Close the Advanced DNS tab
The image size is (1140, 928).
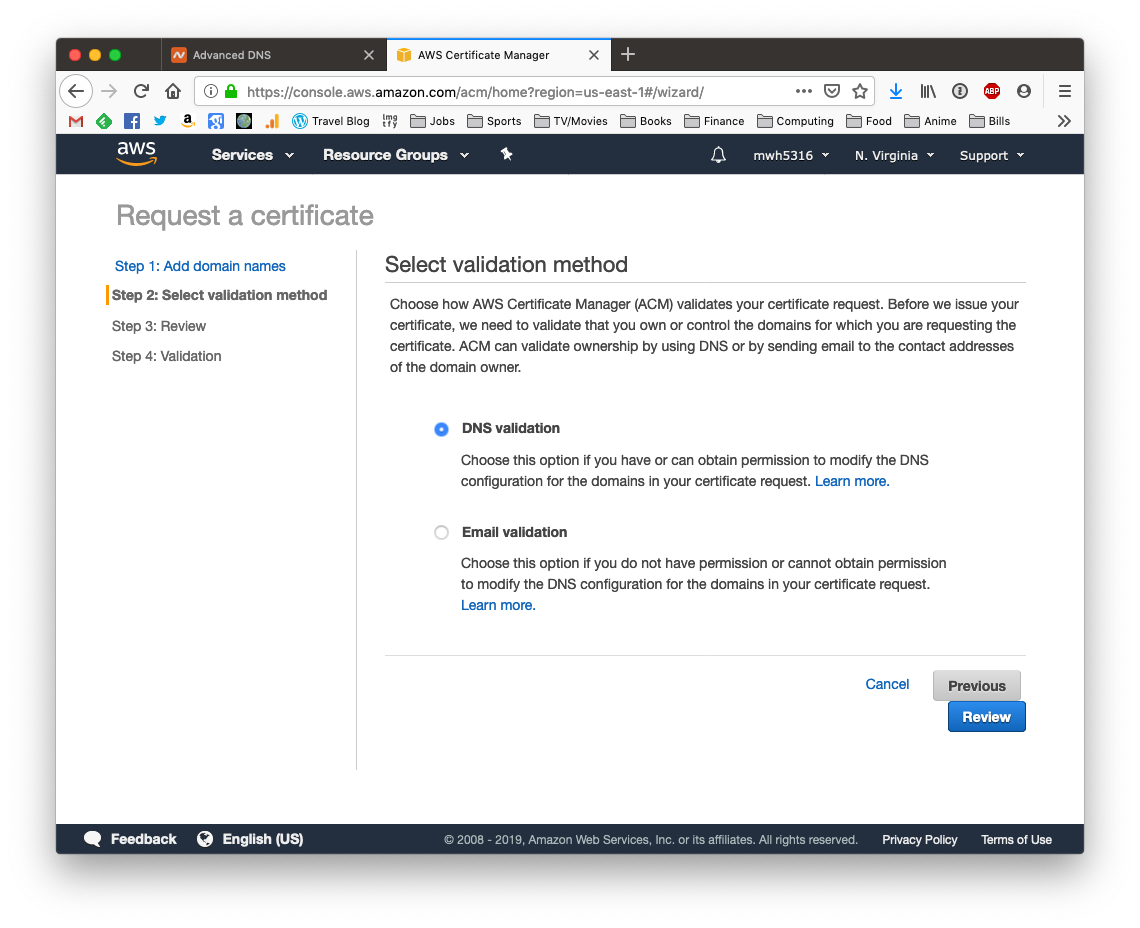pos(369,55)
